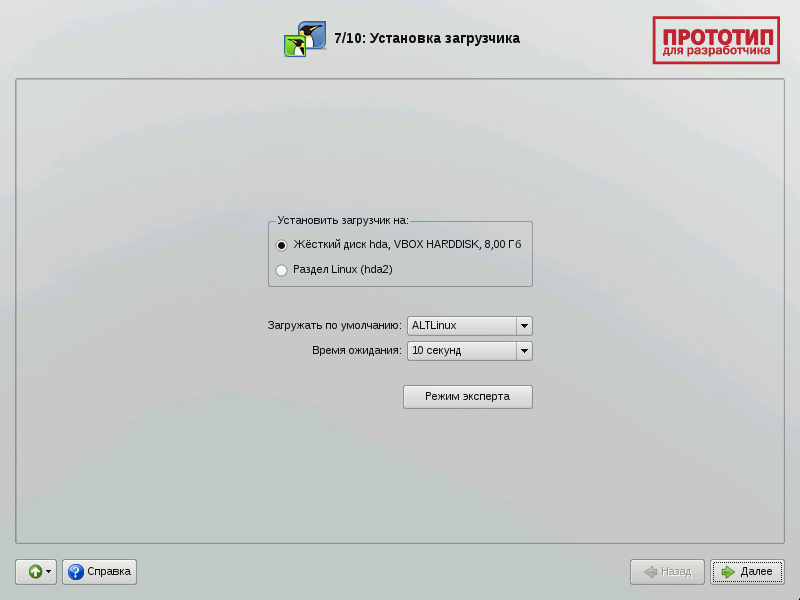800x600 pixels.
Task: Click the label Установить загрузчик на:
Action: click(343, 220)
